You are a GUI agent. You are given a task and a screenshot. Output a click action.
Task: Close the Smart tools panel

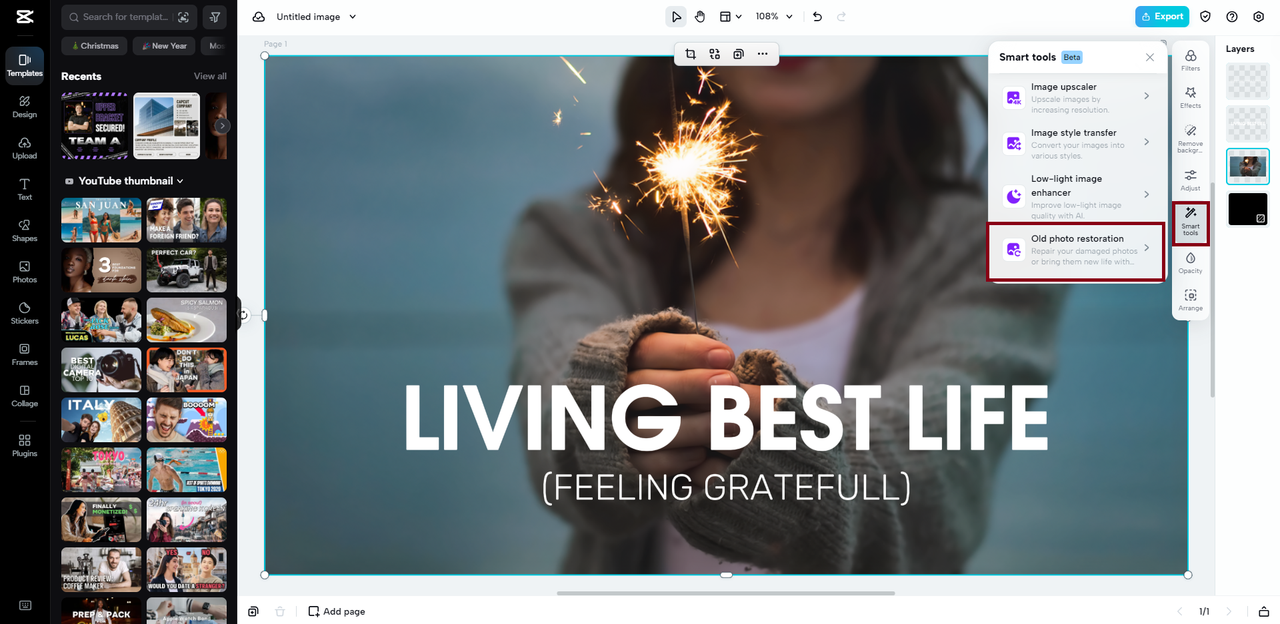coord(1150,57)
